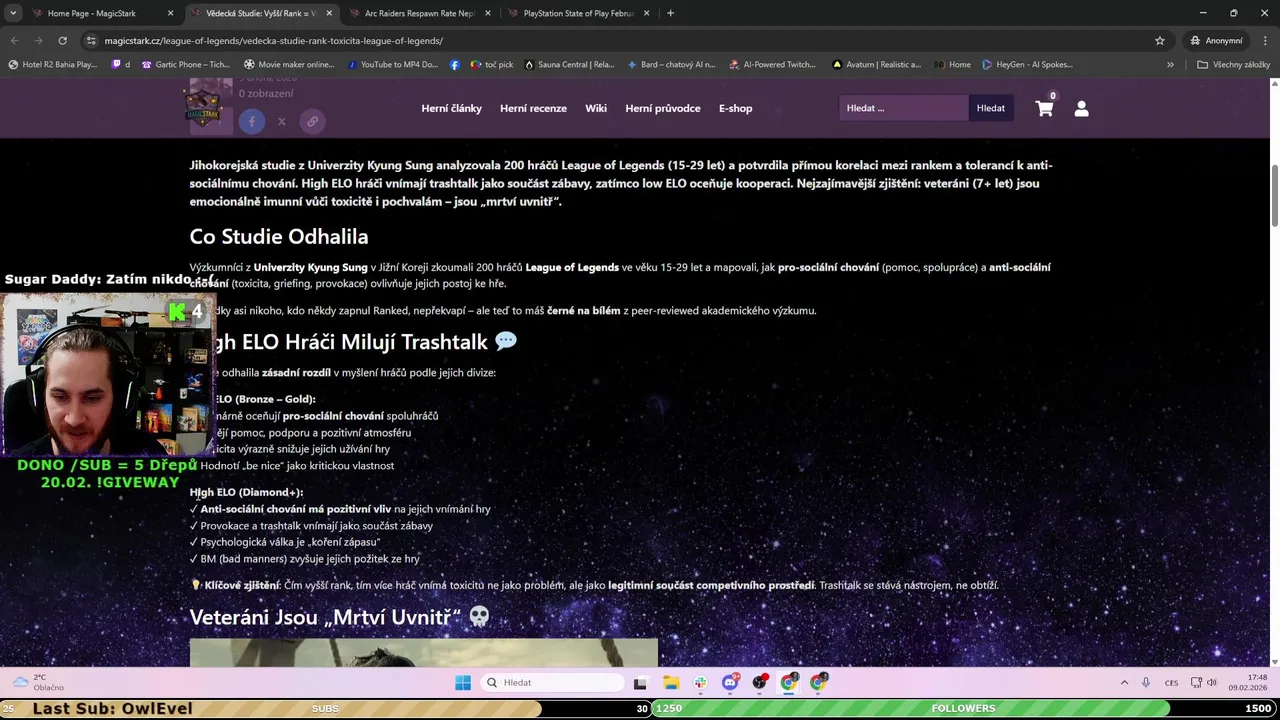This screenshot has height=720, width=1280.
Task: Open Hotel R2 Bahia Play bookmark
Action: point(54,65)
